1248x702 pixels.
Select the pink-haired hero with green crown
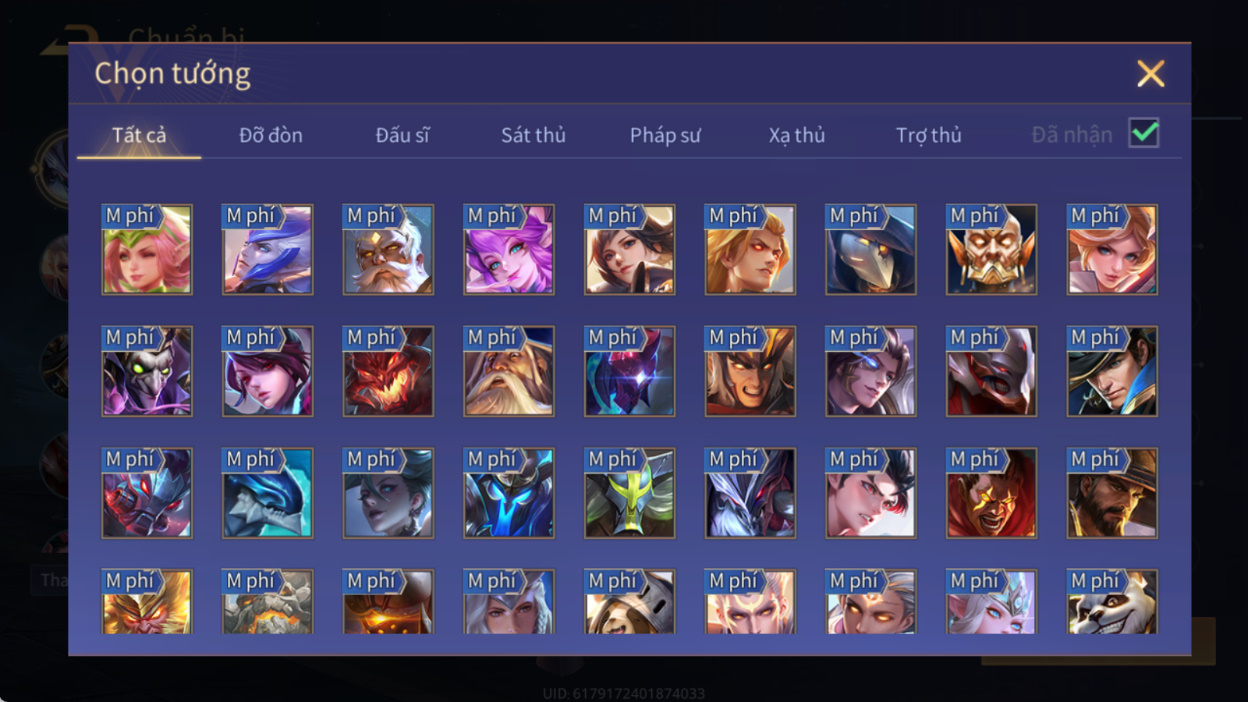coord(147,250)
